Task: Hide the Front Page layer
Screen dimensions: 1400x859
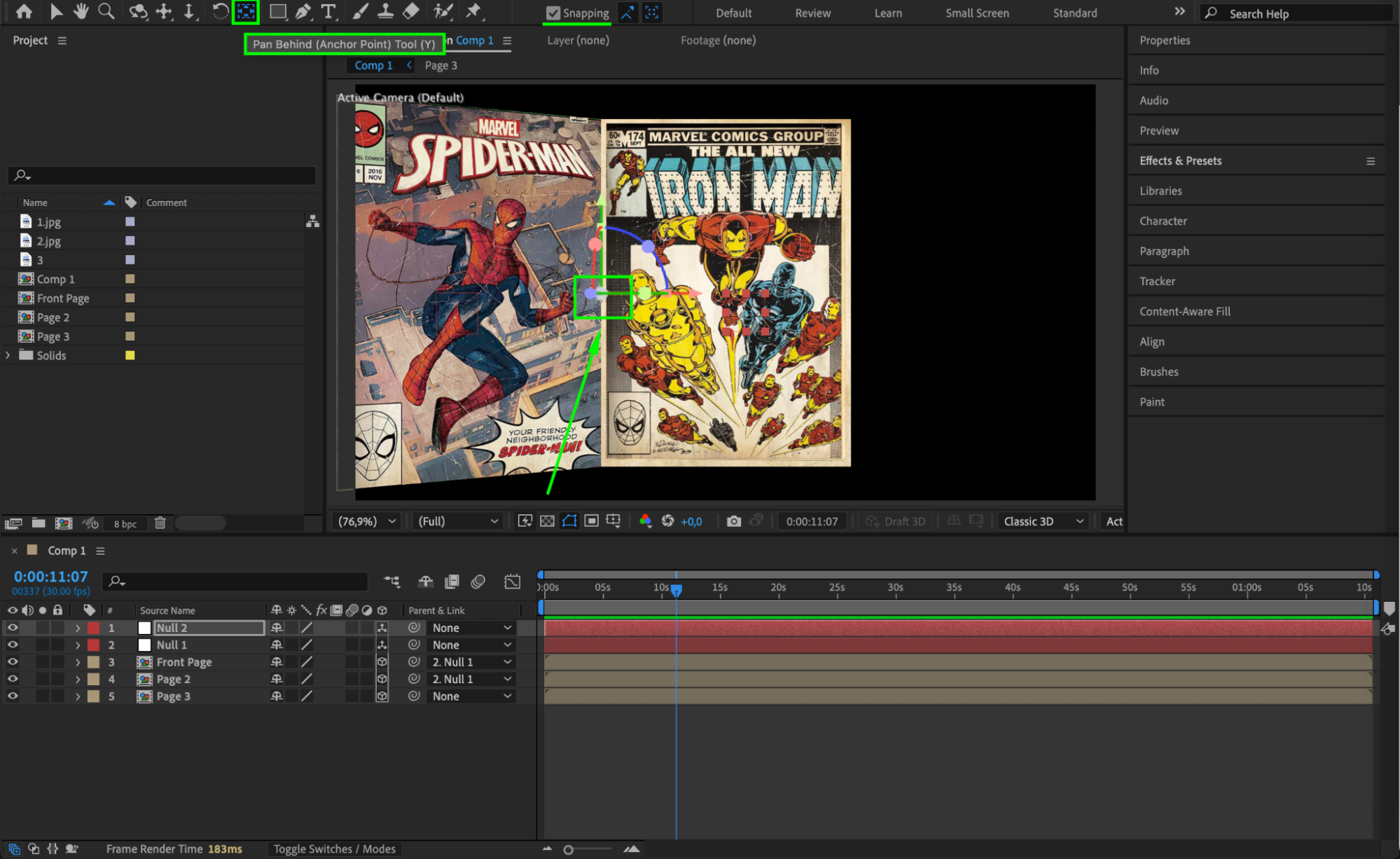Action: pos(13,661)
